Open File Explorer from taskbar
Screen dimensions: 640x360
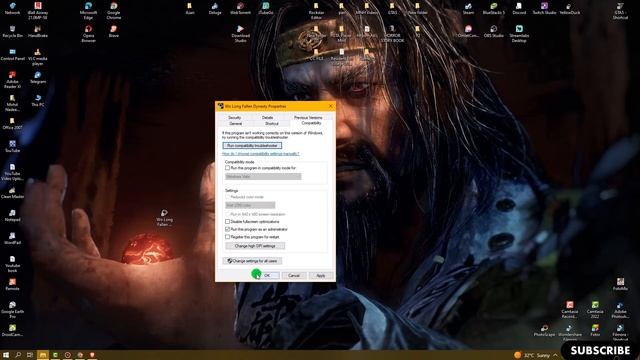43,355
